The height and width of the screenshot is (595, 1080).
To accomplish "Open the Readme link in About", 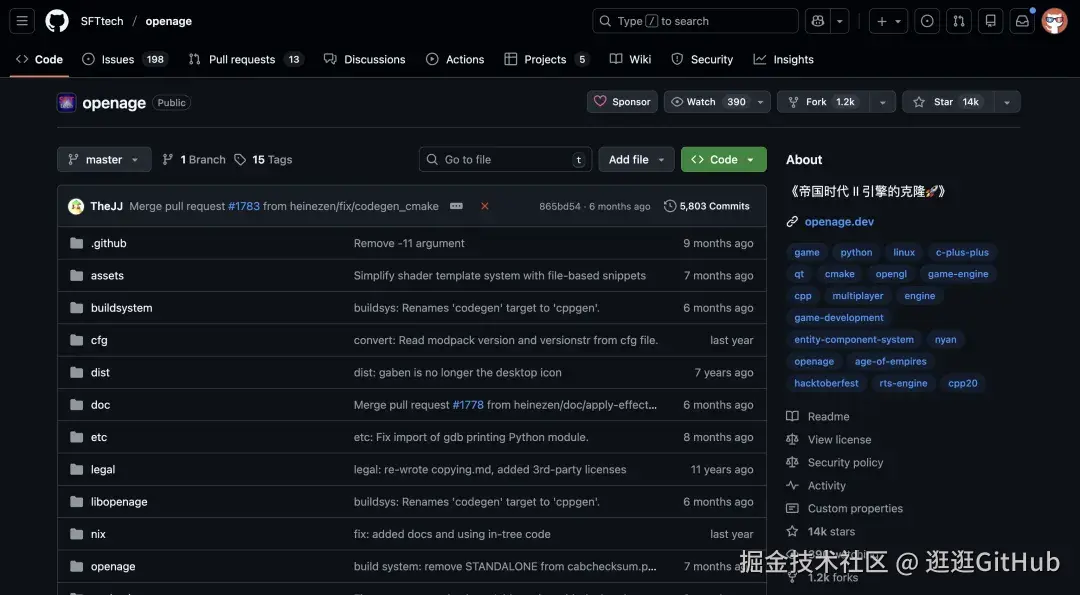I will [x=818, y=417].
